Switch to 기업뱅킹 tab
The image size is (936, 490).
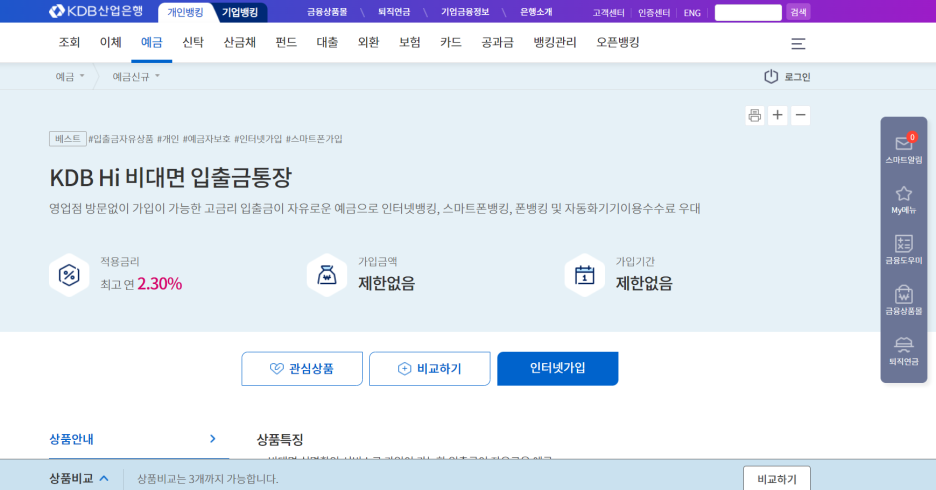coord(240,13)
